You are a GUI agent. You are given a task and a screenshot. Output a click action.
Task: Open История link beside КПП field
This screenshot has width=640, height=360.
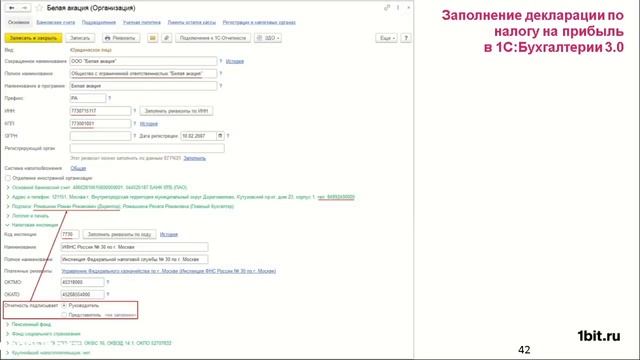click(x=149, y=123)
